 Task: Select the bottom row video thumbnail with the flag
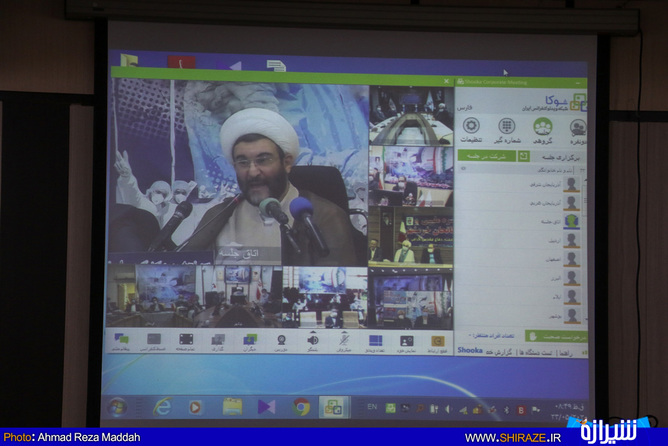[238, 296]
